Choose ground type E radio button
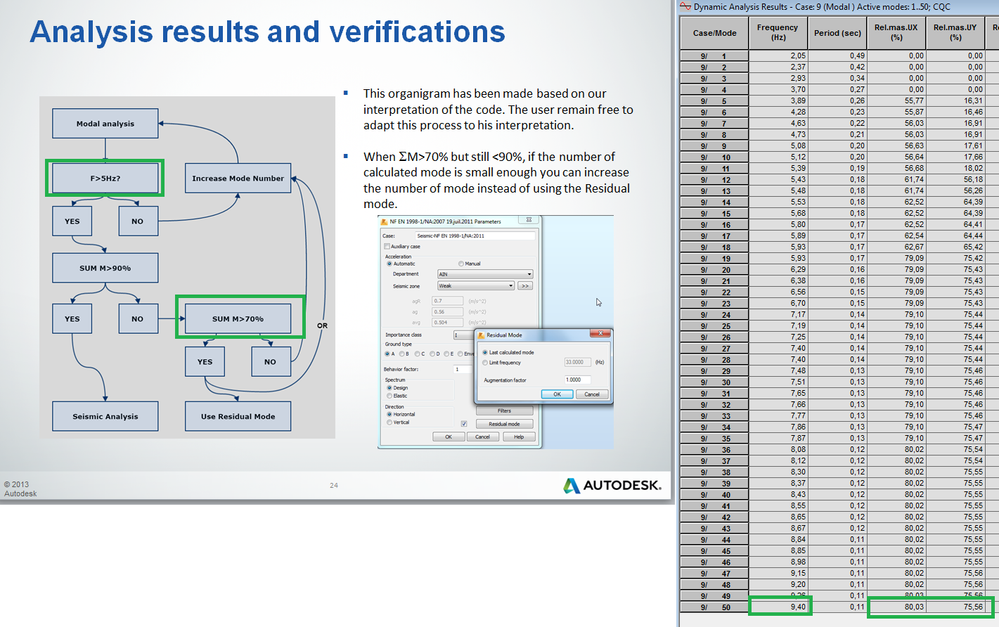 447,354
